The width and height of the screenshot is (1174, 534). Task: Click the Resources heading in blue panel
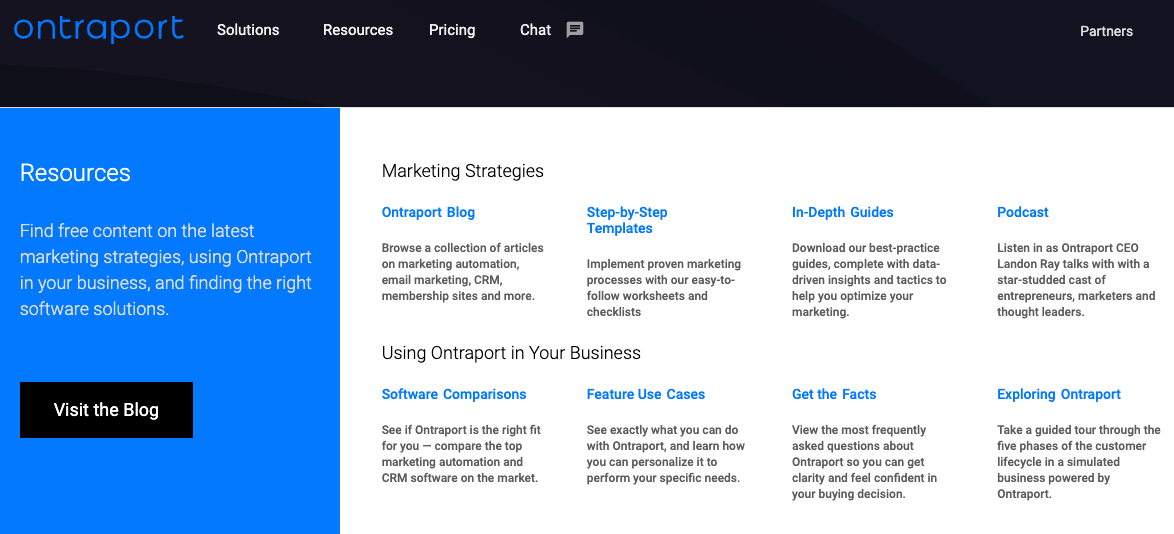point(76,173)
